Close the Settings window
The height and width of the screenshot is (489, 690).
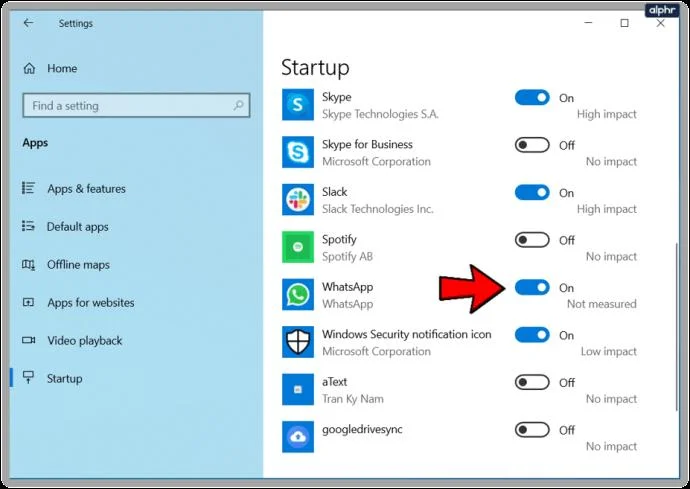[x=660, y=23]
